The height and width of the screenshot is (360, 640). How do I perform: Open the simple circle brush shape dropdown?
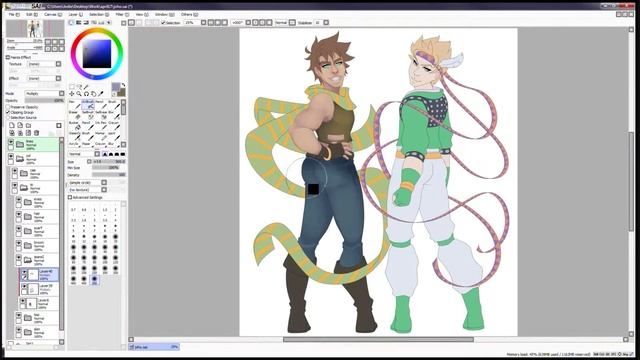[87, 183]
